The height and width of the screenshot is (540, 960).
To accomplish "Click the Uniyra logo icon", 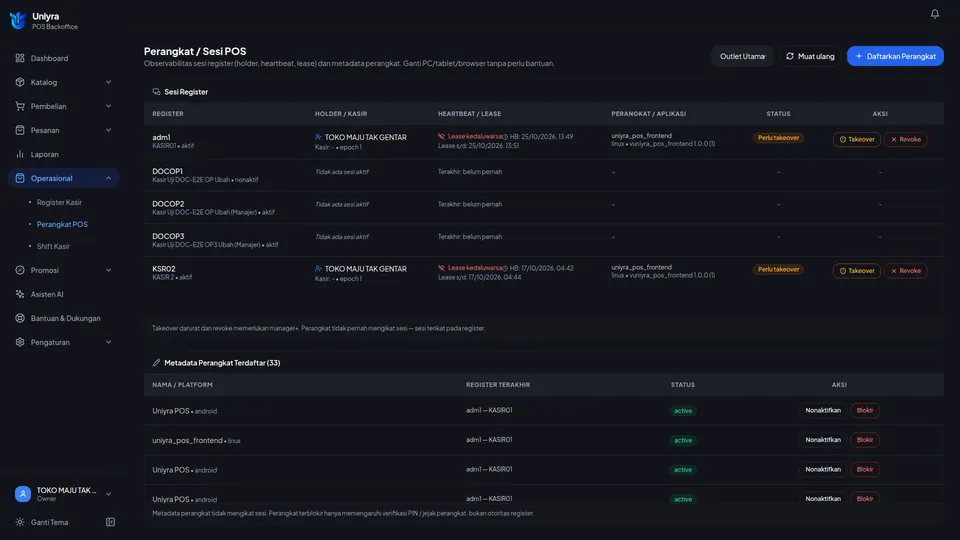I will (x=18, y=21).
